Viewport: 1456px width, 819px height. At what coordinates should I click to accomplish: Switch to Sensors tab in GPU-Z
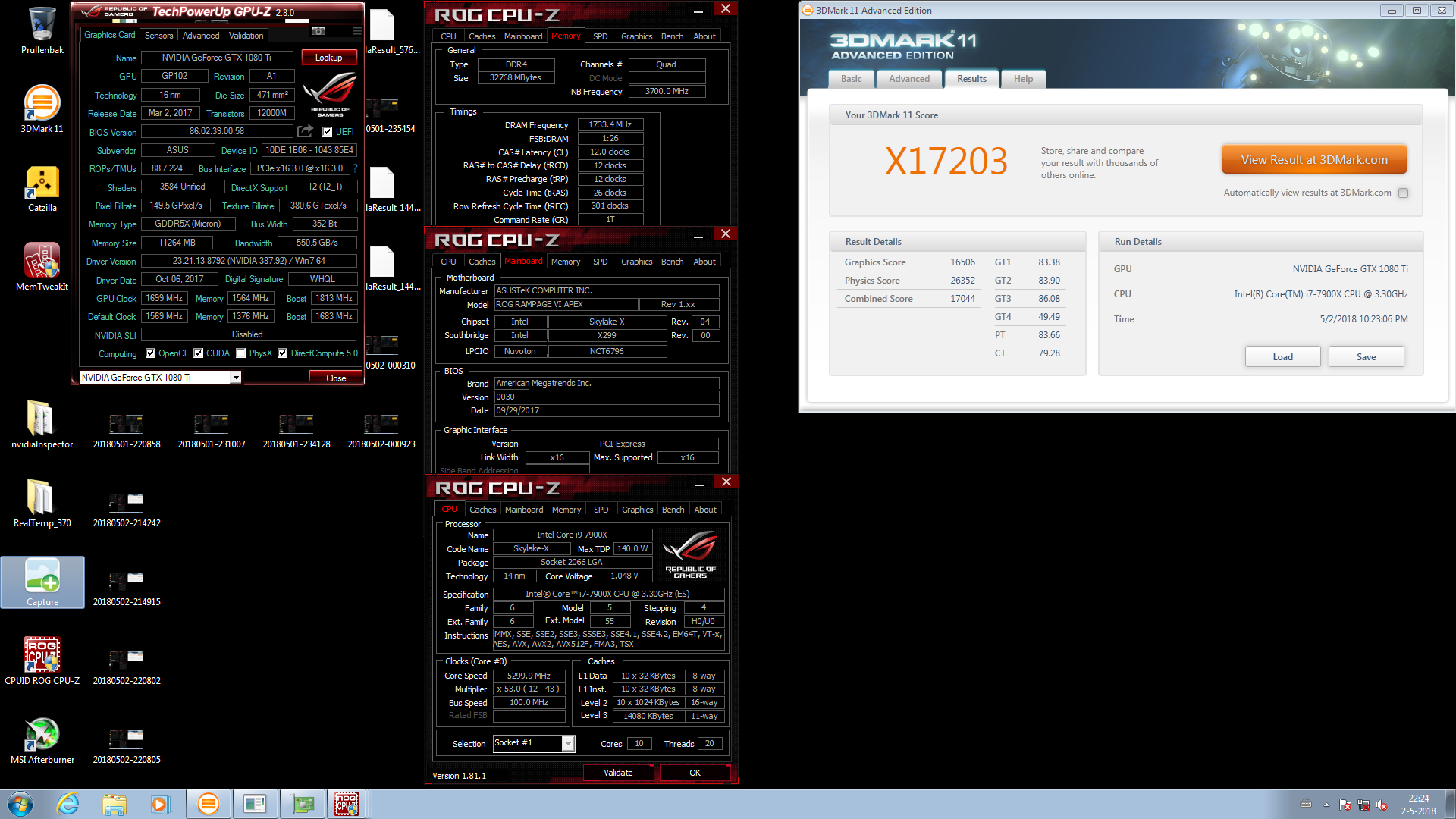(158, 36)
